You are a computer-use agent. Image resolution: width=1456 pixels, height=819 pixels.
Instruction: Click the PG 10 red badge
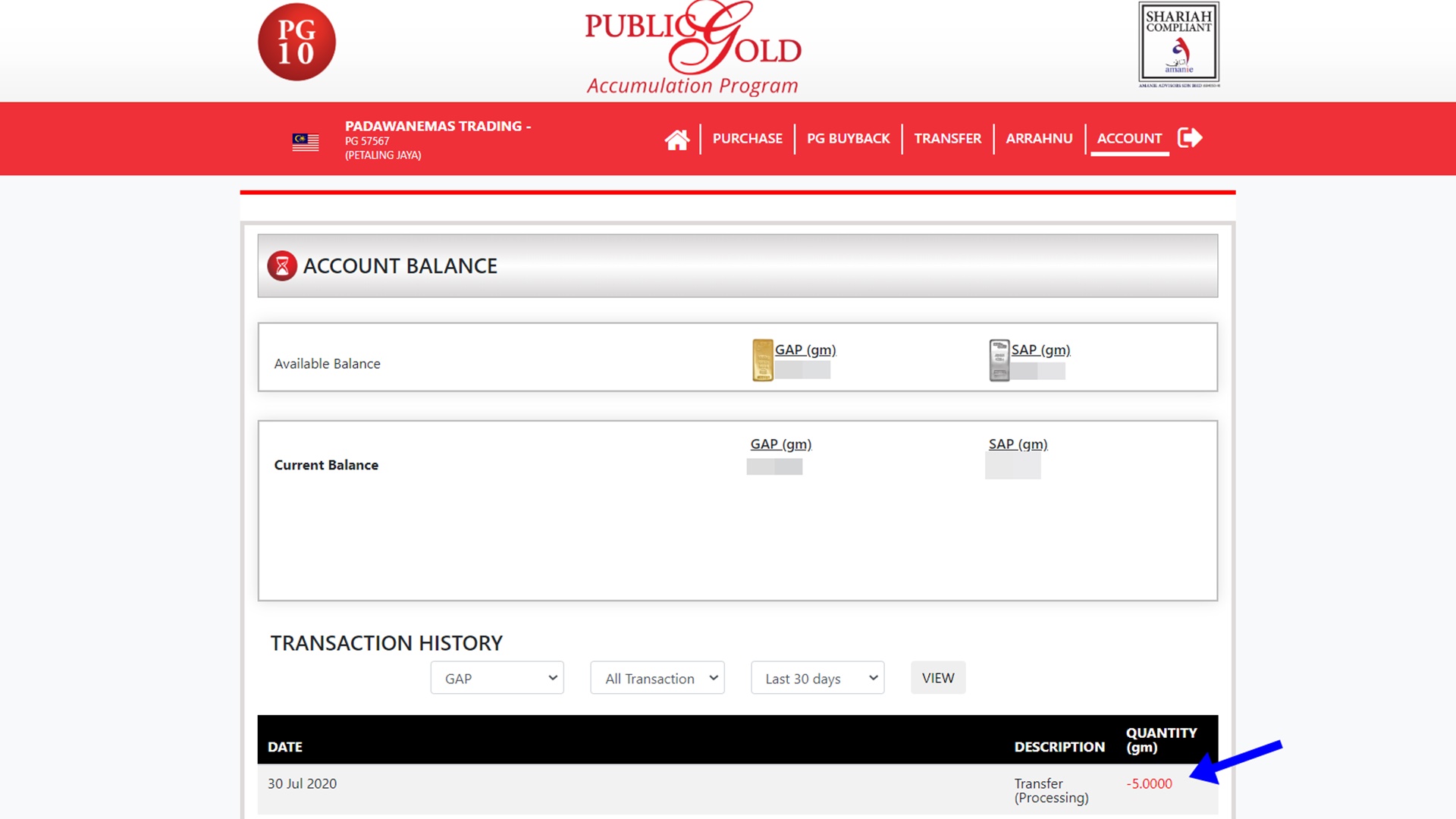[x=297, y=42]
